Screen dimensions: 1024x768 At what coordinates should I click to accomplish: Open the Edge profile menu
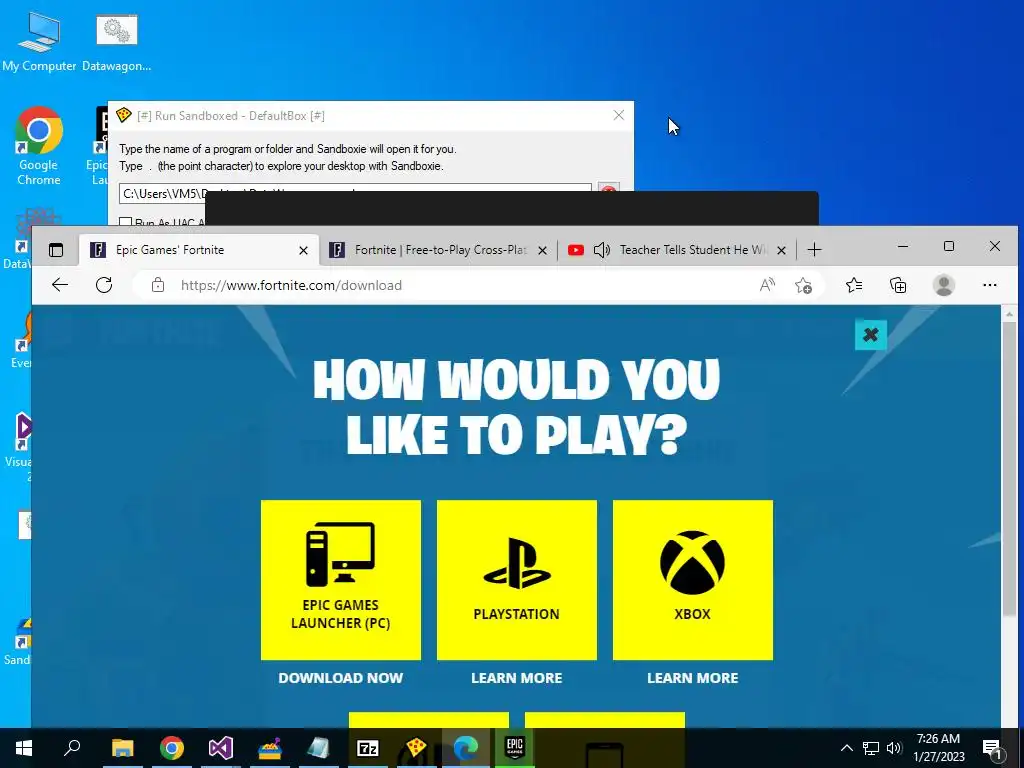[943, 285]
